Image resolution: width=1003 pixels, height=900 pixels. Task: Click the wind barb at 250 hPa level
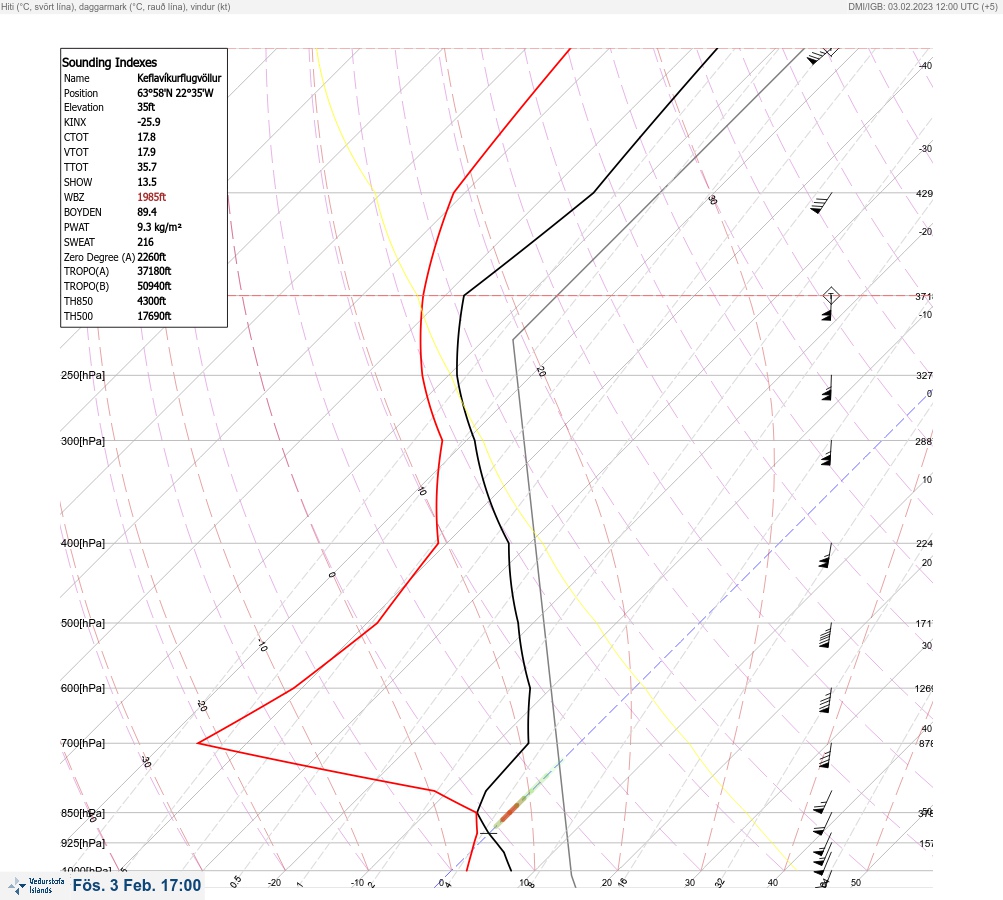[827, 388]
